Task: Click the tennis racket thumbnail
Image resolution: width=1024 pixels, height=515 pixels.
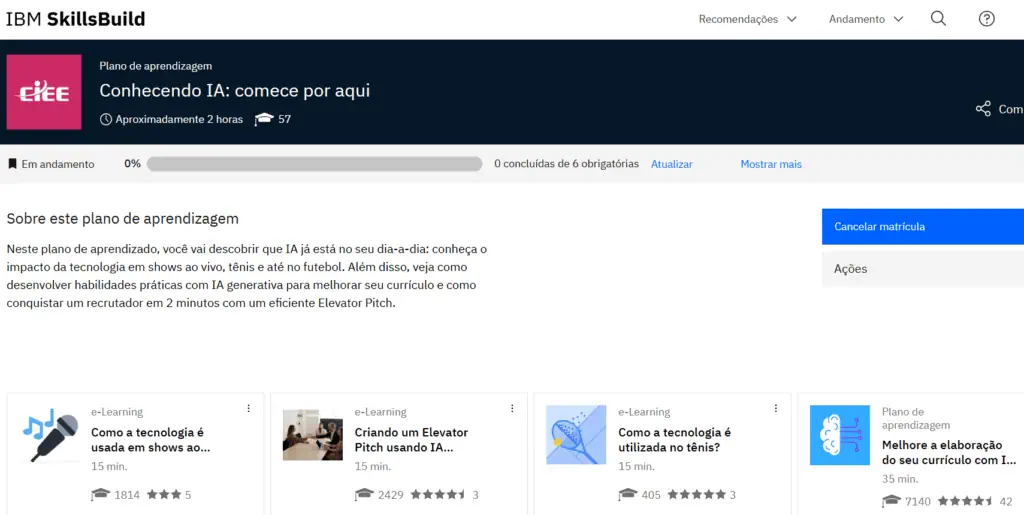Action: [576, 435]
